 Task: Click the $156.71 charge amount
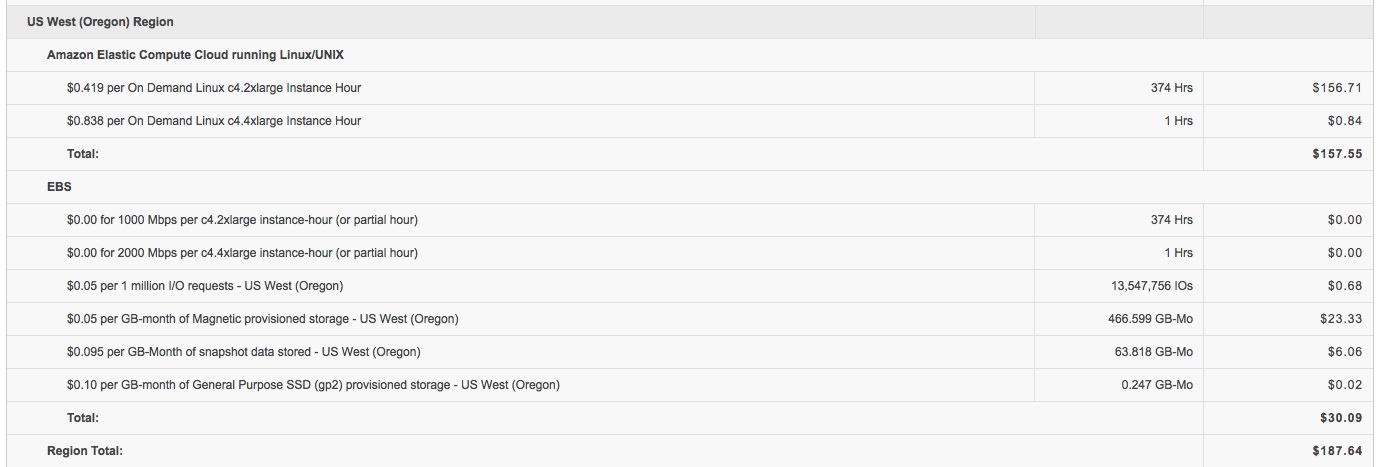[1337, 88]
